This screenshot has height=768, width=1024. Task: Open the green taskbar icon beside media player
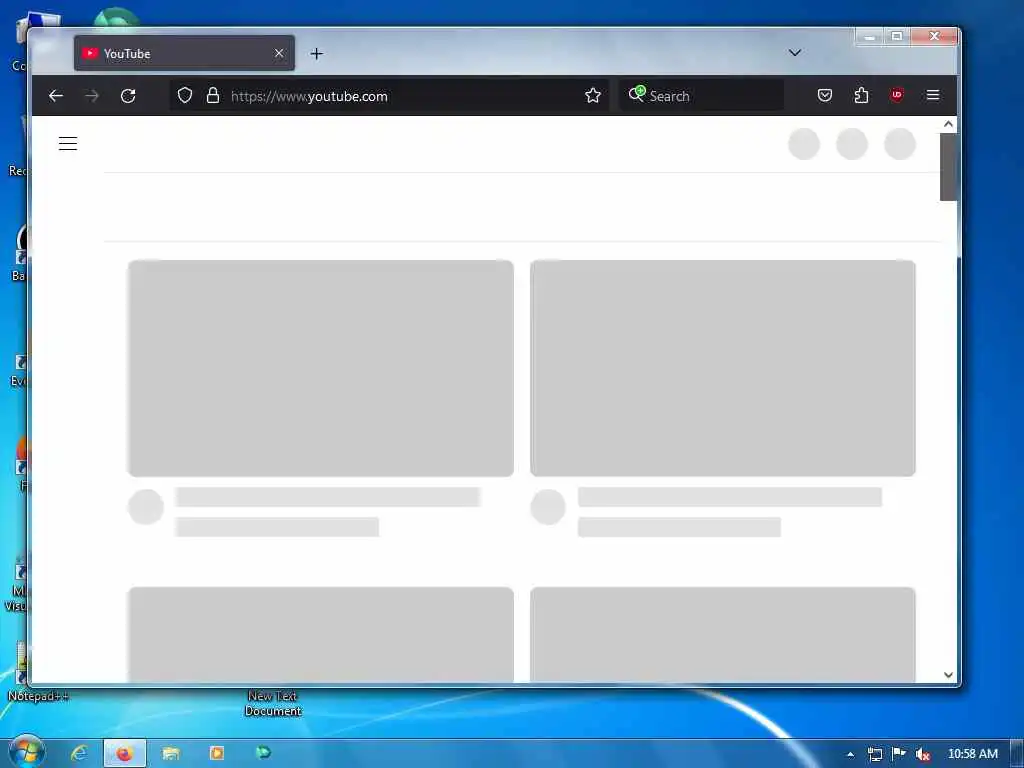(263, 753)
